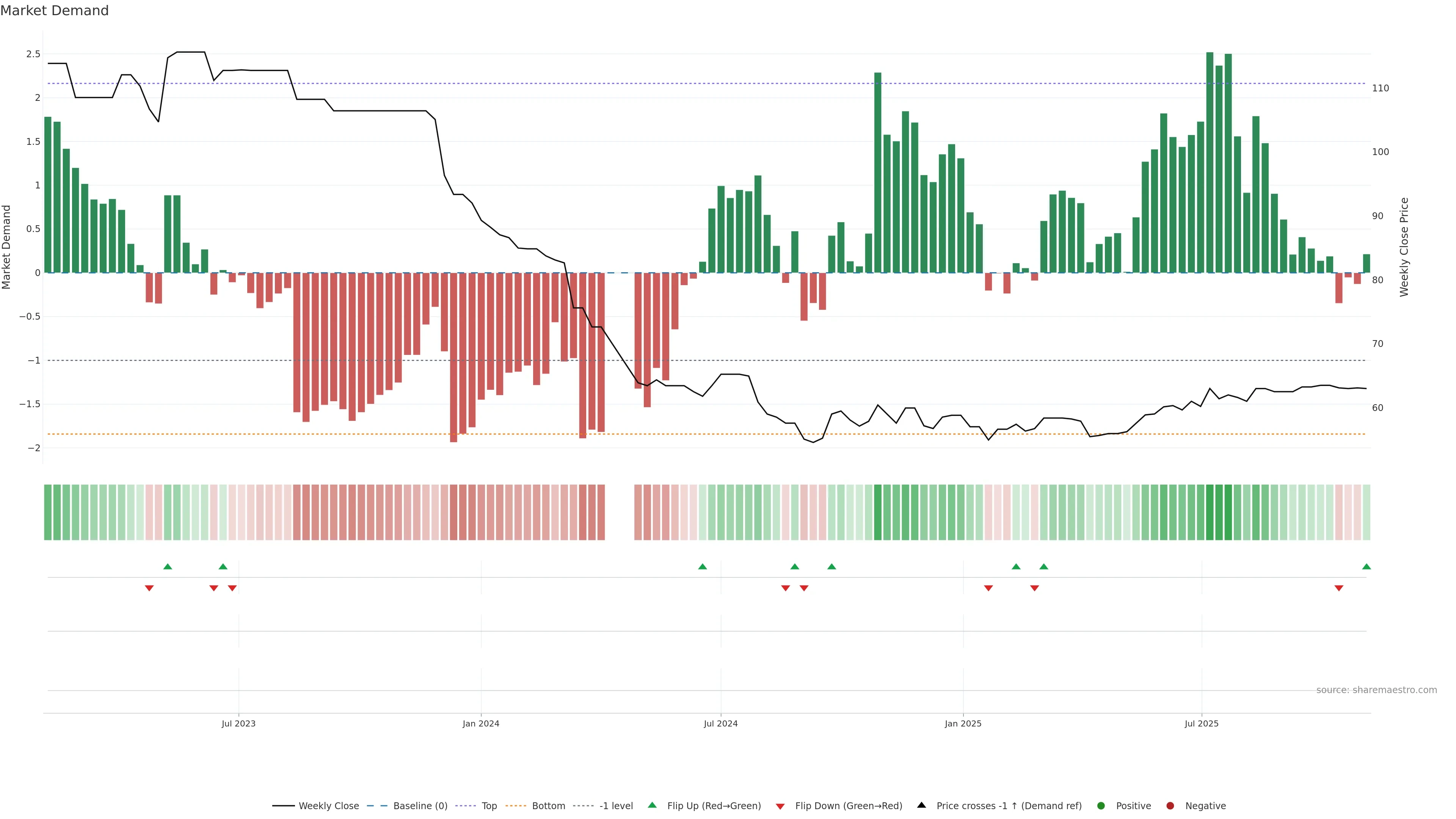Click the red Negative circle legend icon
Image resolution: width=1456 pixels, height=819 pixels.
pyautogui.click(x=1170, y=805)
